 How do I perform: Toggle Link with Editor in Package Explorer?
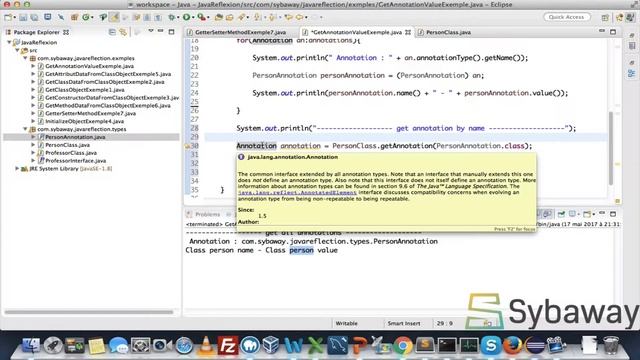tap(123, 32)
